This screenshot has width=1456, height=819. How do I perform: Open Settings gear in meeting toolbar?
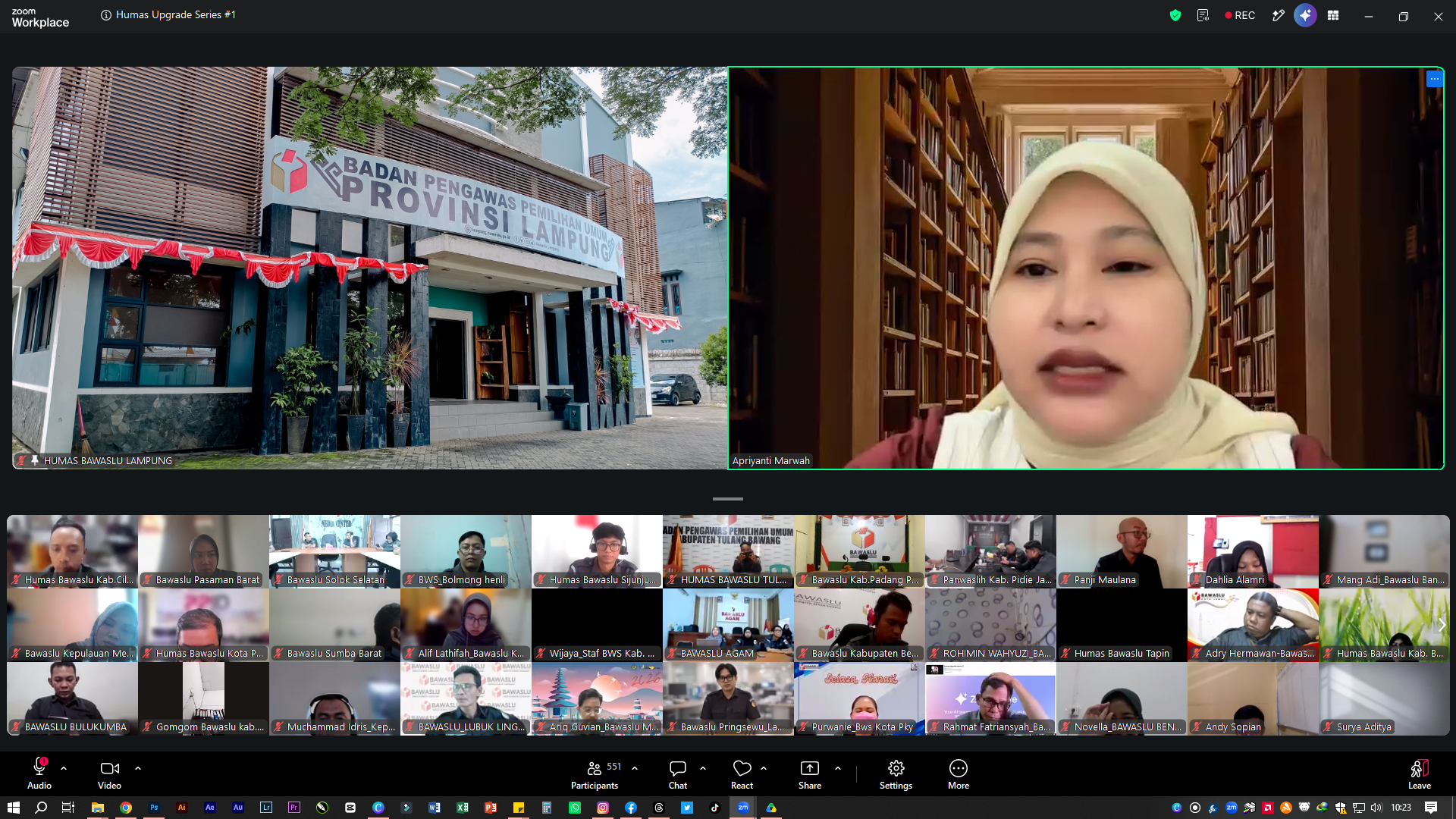pos(896,774)
